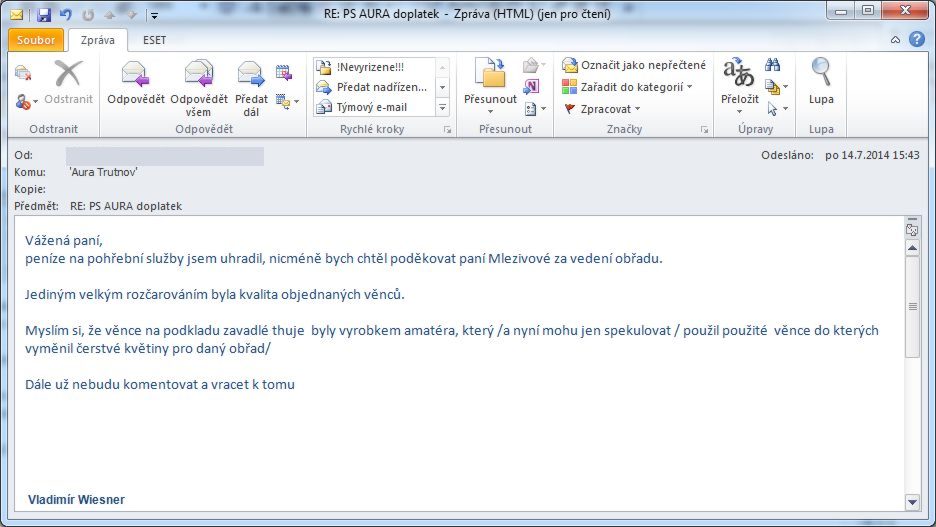Click the find binoculars icon
Screen dimensions: 936x527
(x=773, y=65)
